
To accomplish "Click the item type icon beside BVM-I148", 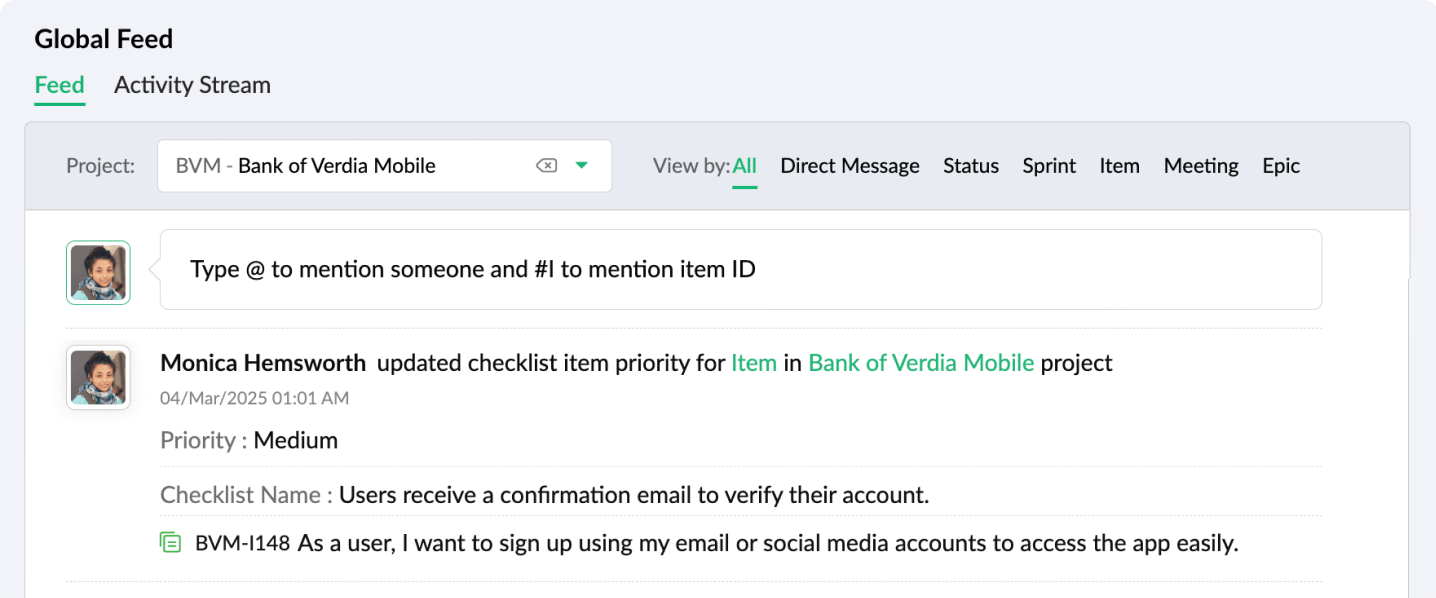I will pyautogui.click(x=171, y=543).
